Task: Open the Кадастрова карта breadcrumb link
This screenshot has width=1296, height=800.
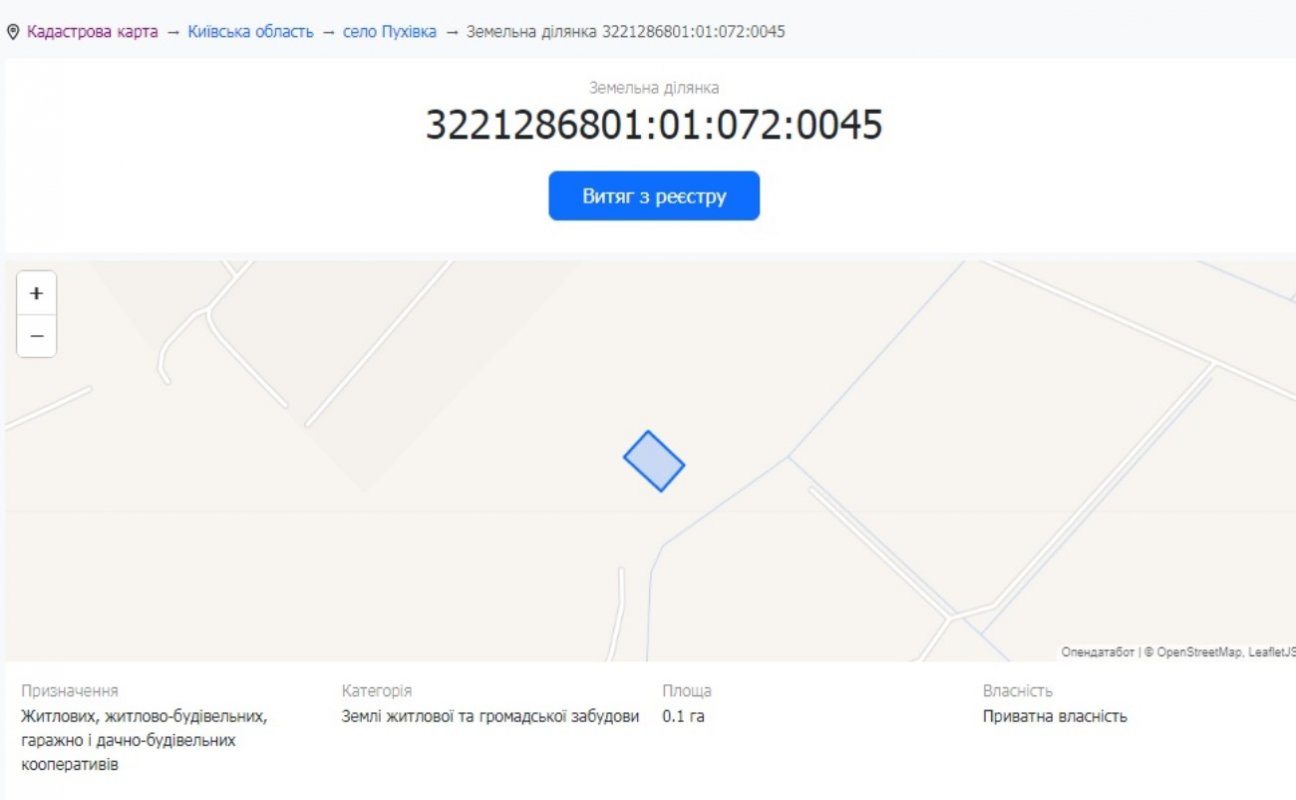Action: click(92, 32)
